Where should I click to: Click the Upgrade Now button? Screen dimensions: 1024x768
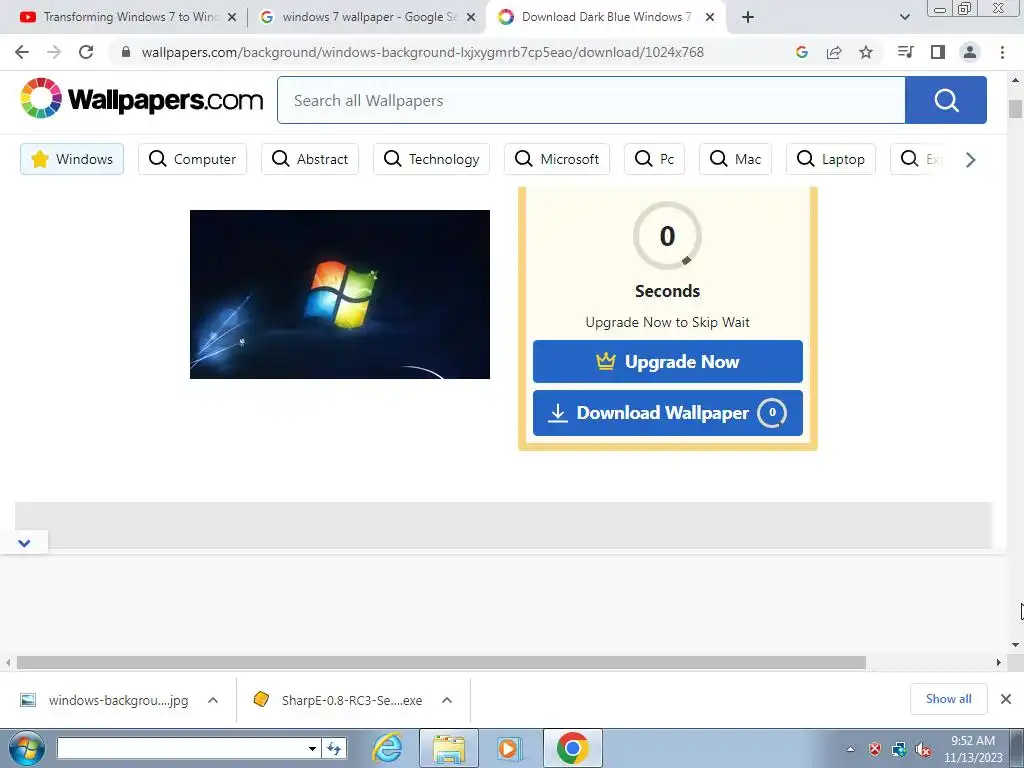click(667, 361)
